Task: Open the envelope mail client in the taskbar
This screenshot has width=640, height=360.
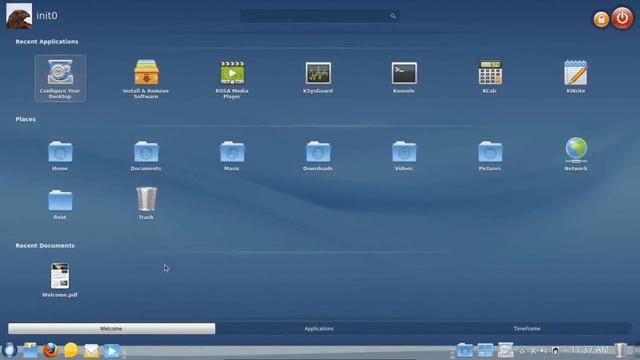Action: 91,351
